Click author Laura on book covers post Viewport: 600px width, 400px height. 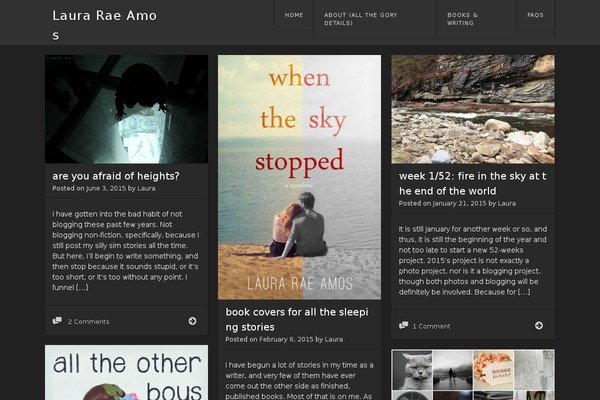click(334, 339)
